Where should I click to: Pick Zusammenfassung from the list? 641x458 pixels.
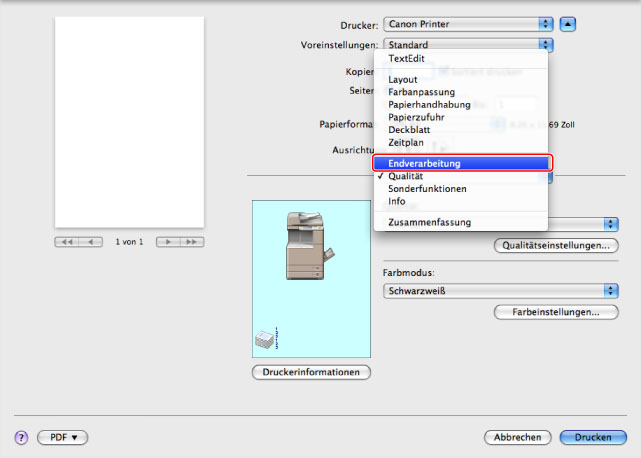coord(429,222)
